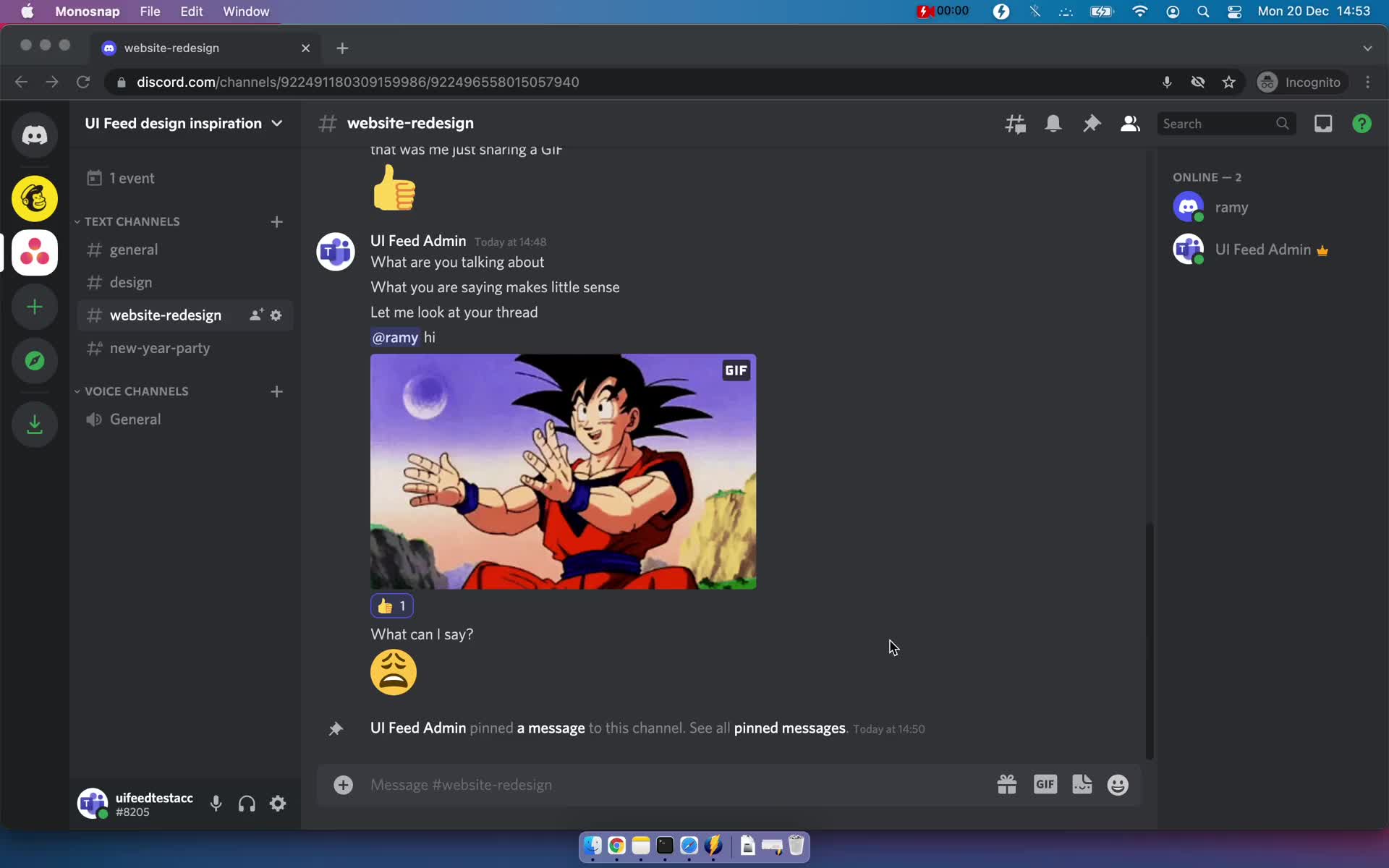Open Monosnap File menu
The height and width of the screenshot is (868, 1389).
coord(150,12)
